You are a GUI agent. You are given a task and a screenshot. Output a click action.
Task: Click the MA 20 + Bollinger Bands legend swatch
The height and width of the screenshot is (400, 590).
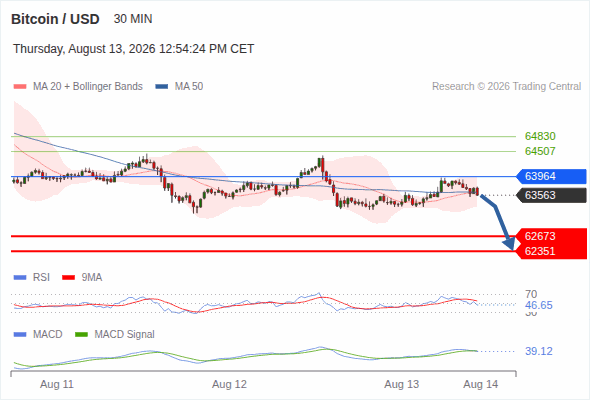point(20,87)
